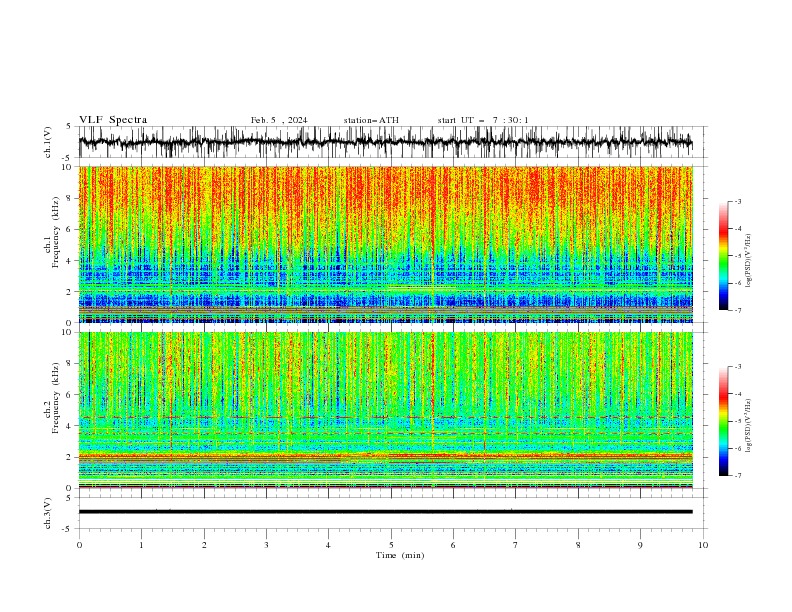Click time axis tick label "10" under ch.3
The width and height of the screenshot is (792, 612).
click(x=703, y=545)
